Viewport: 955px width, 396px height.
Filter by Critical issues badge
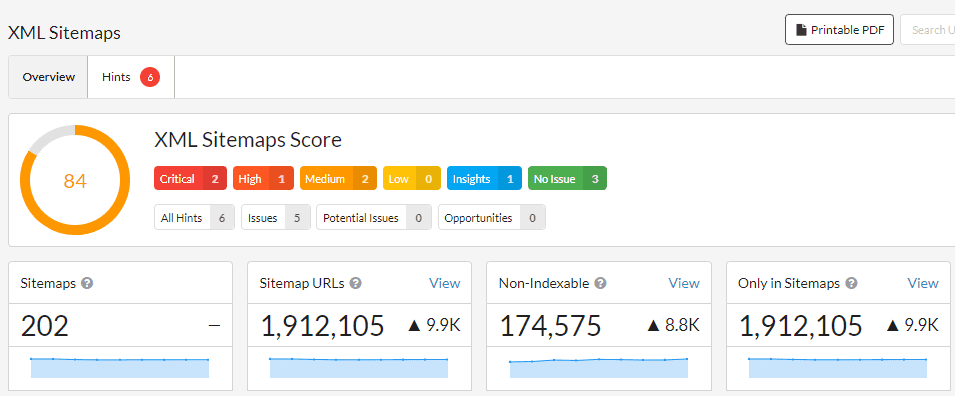[x=190, y=179]
